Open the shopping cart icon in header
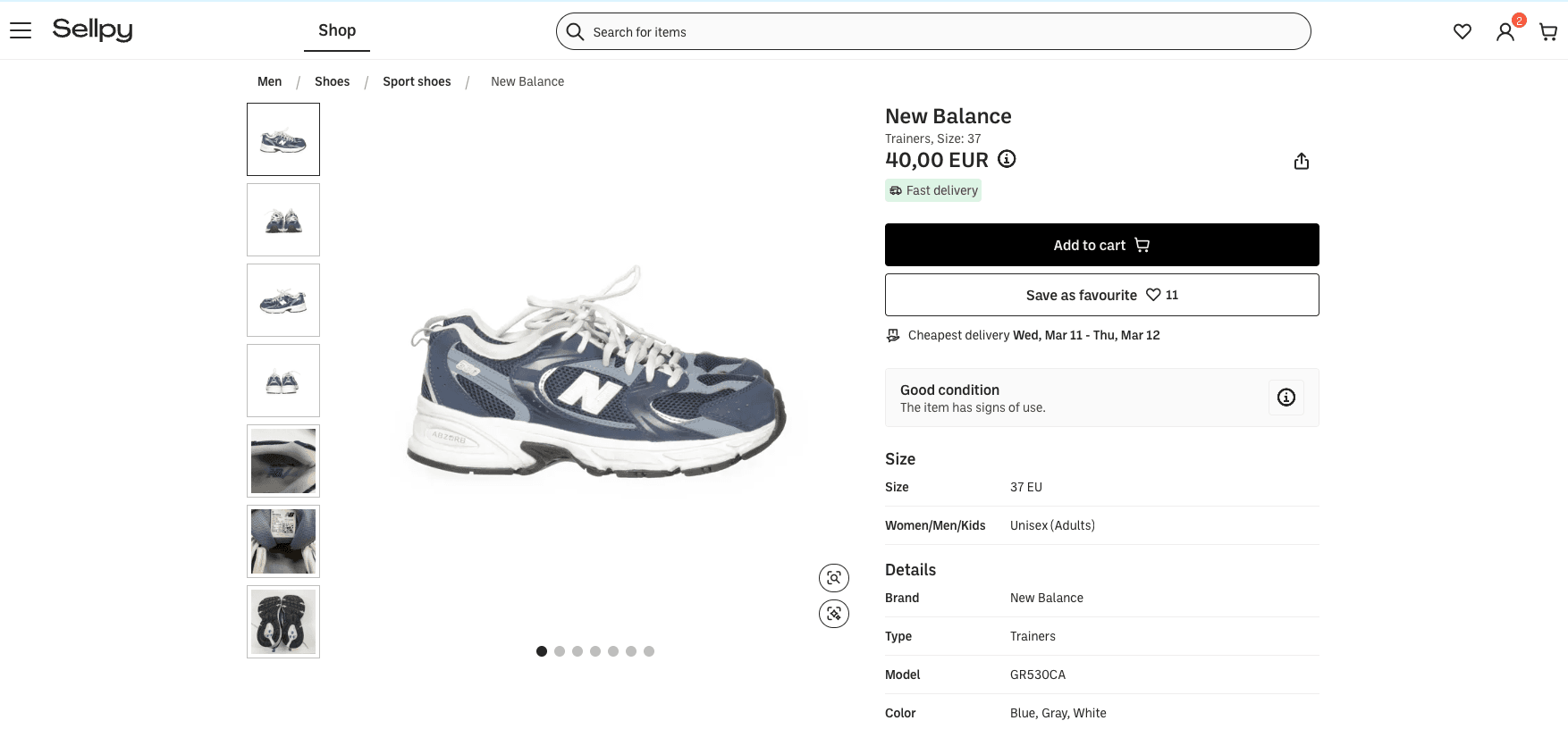 click(x=1548, y=32)
